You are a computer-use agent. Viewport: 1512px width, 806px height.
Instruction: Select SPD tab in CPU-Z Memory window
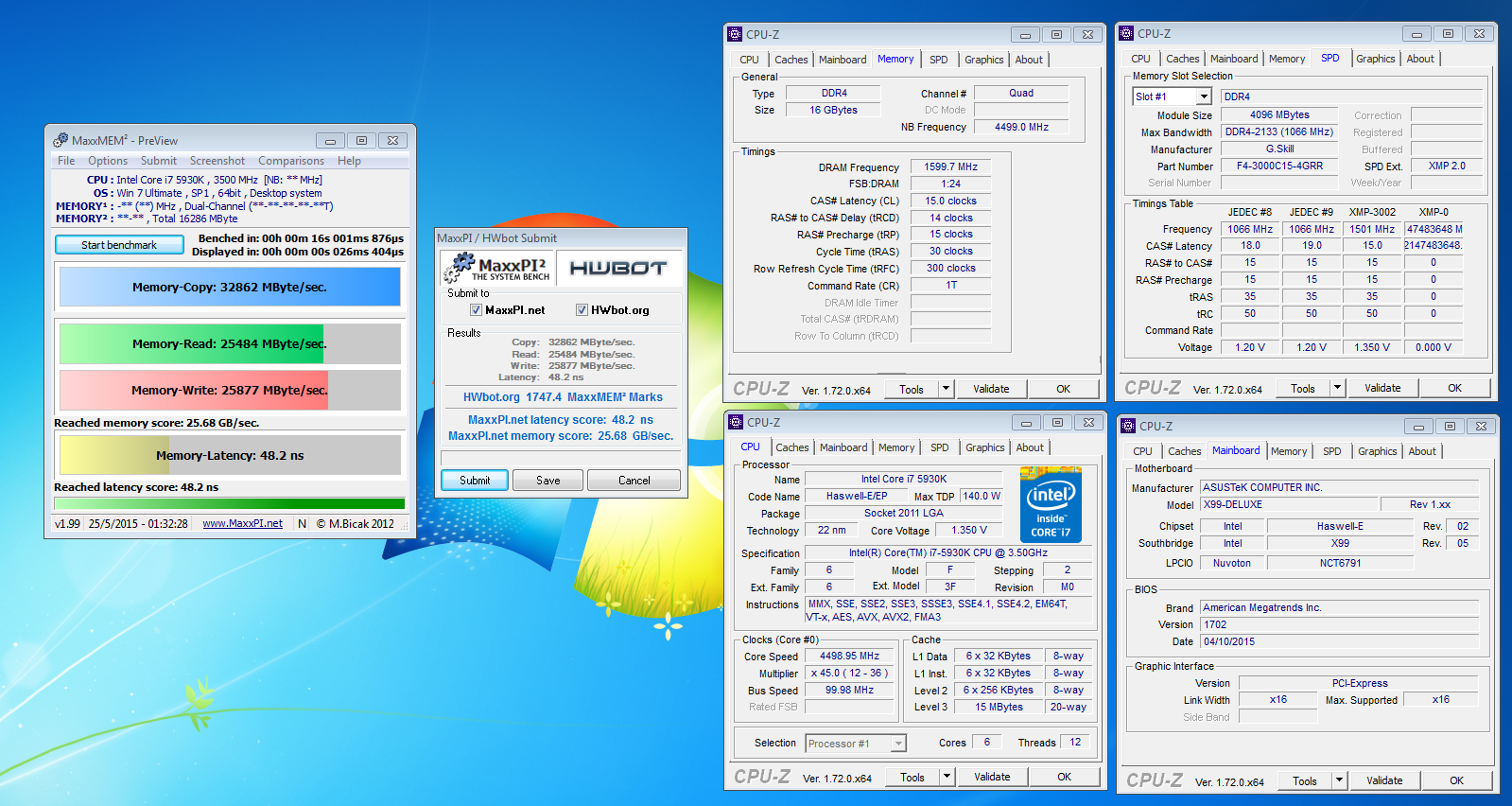tap(938, 60)
